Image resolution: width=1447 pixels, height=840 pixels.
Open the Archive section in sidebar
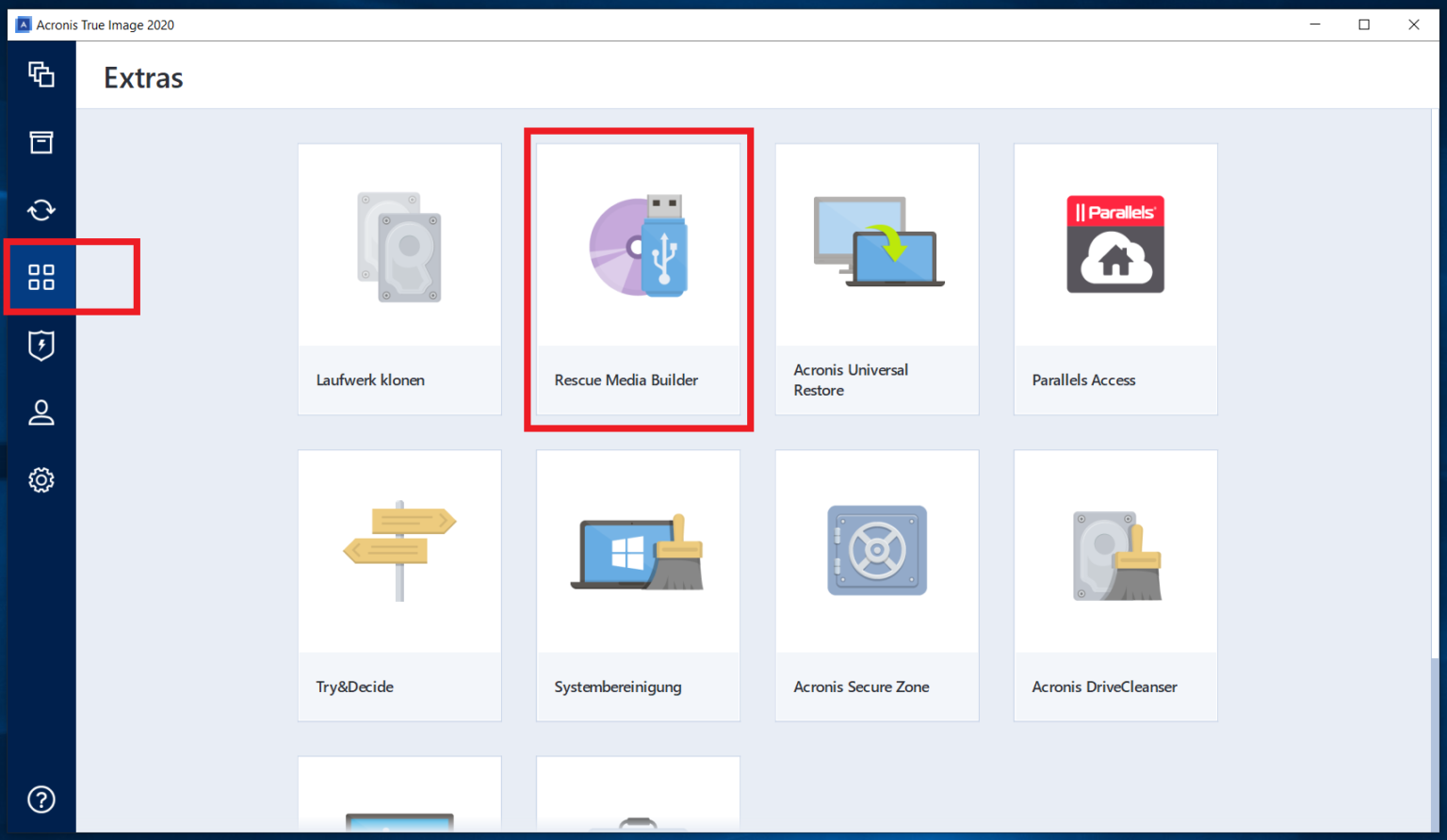[x=41, y=142]
